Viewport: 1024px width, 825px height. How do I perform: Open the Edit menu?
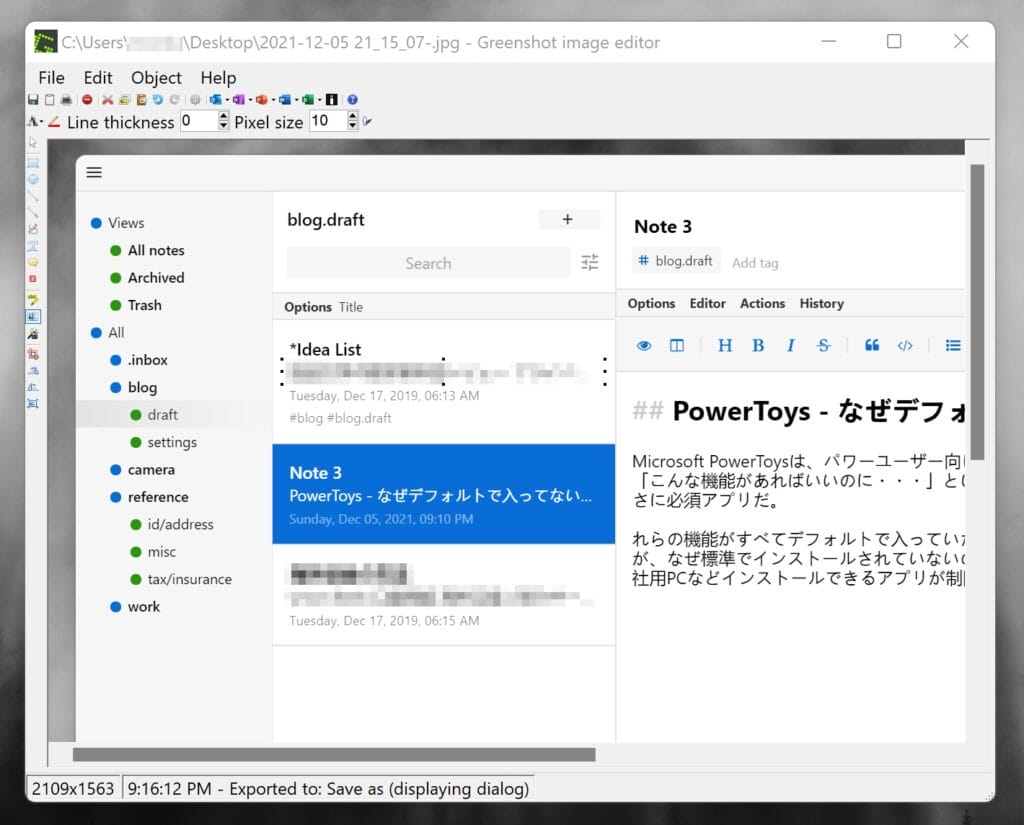coord(98,78)
